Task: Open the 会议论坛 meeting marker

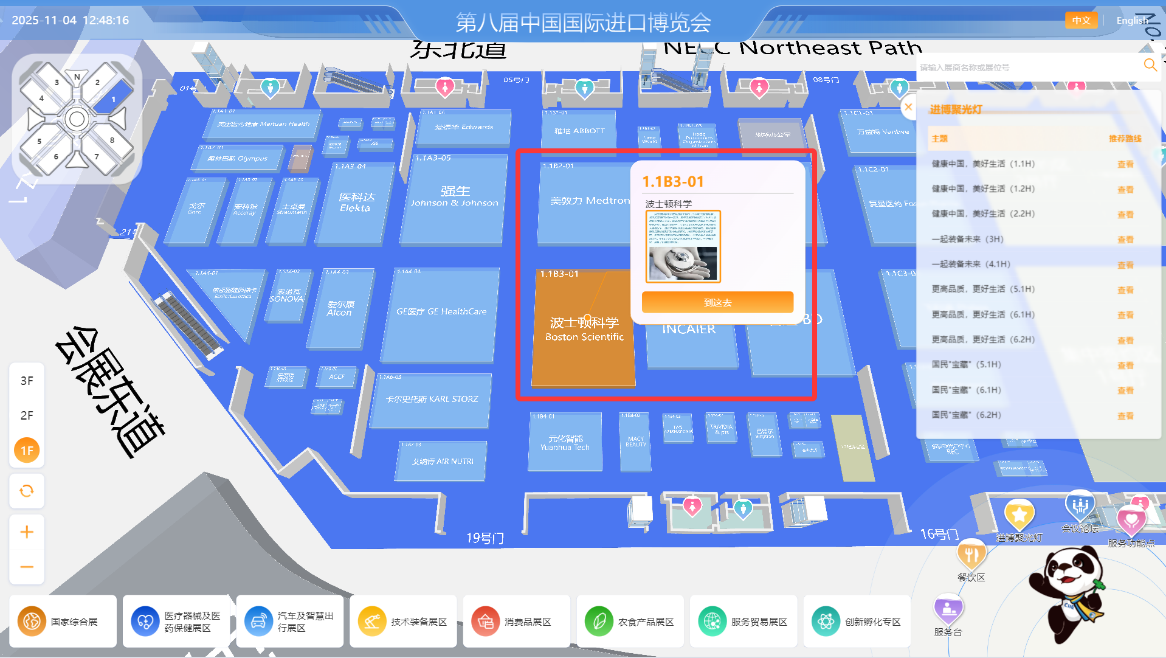Action: click(x=1080, y=506)
